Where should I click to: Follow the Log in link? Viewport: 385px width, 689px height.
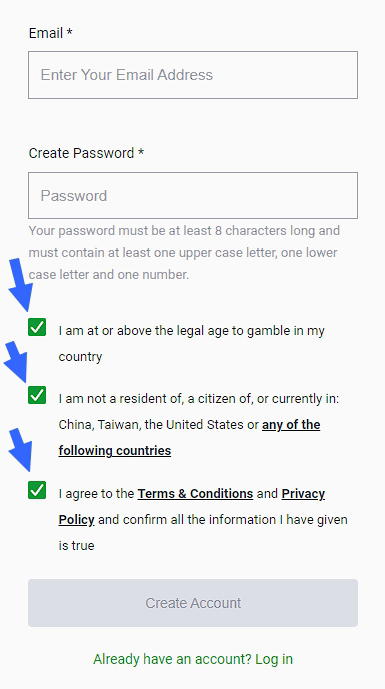pyautogui.click(x=274, y=659)
